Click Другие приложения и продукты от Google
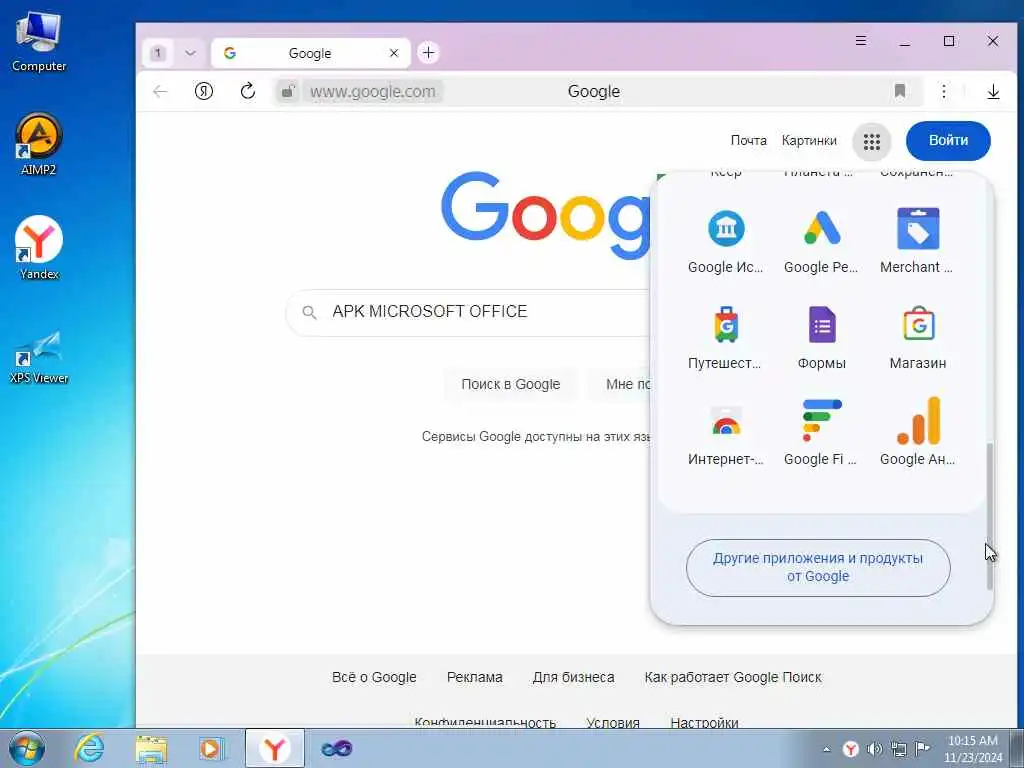The height and width of the screenshot is (768, 1024). [818, 568]
